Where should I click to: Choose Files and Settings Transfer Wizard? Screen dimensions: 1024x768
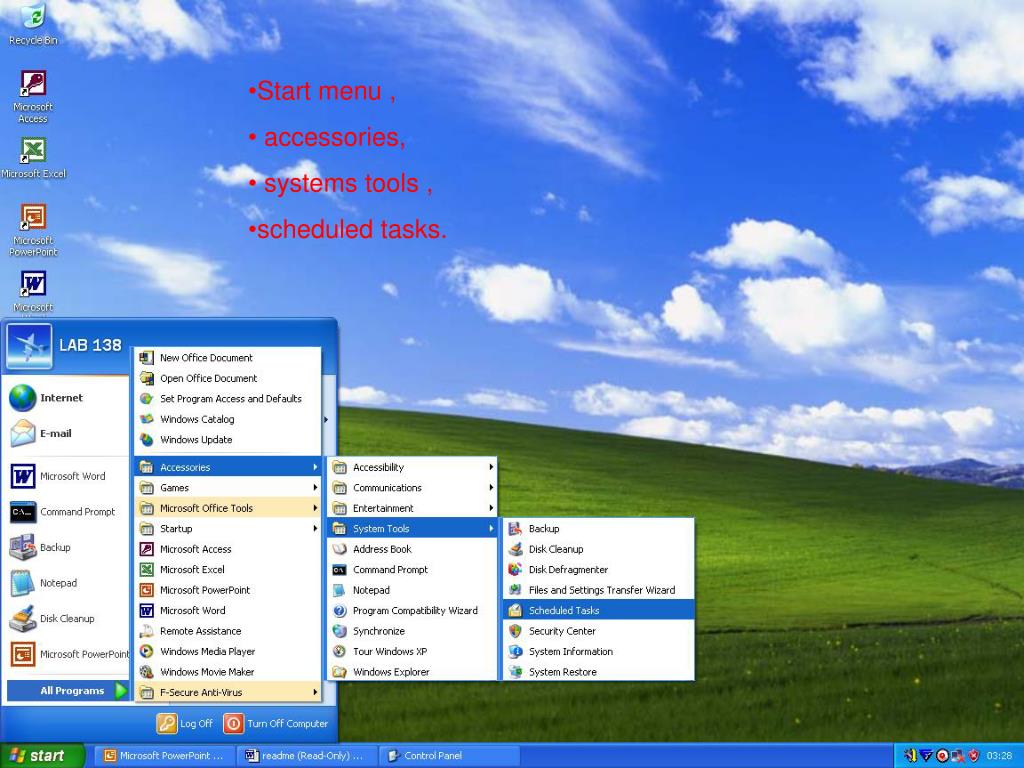599,590
